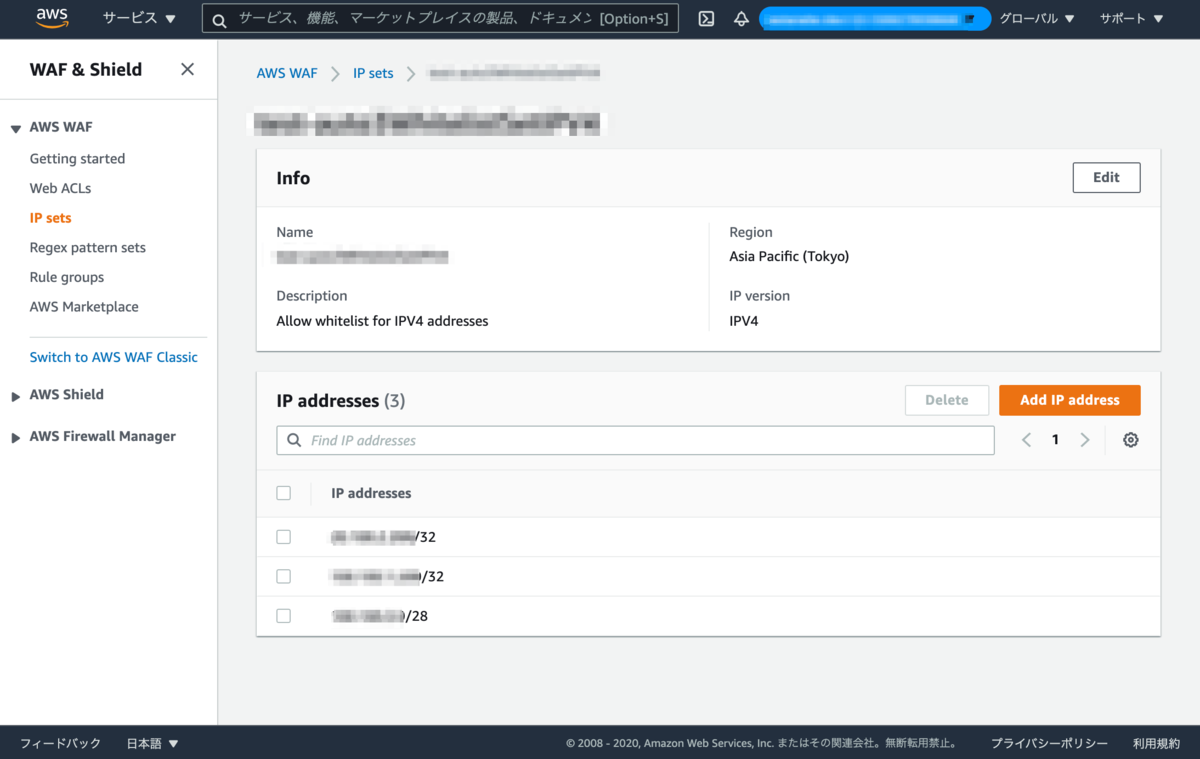Image resolution: width=1200 pixels, height=759 pixels.
Task: Go to next page of IP addresses
Action: coord(1085,440)
